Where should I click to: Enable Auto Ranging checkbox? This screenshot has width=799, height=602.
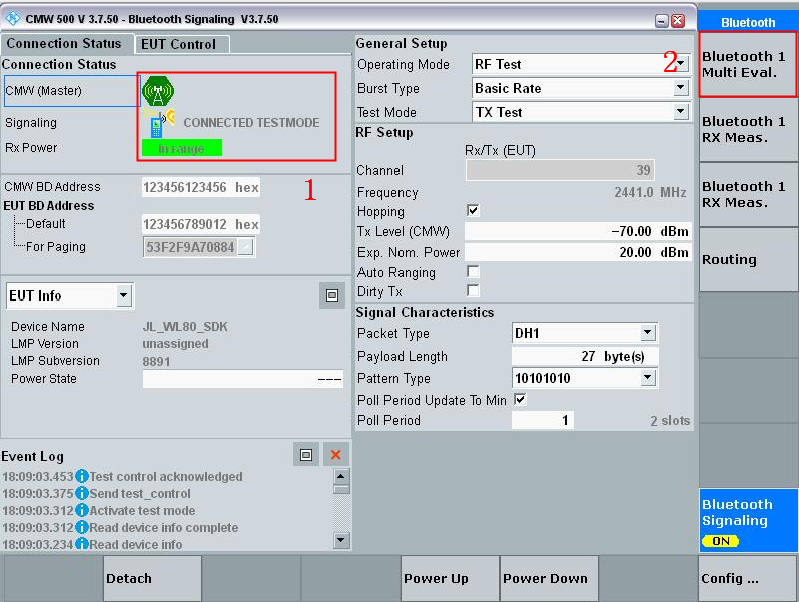click(473, 271)
